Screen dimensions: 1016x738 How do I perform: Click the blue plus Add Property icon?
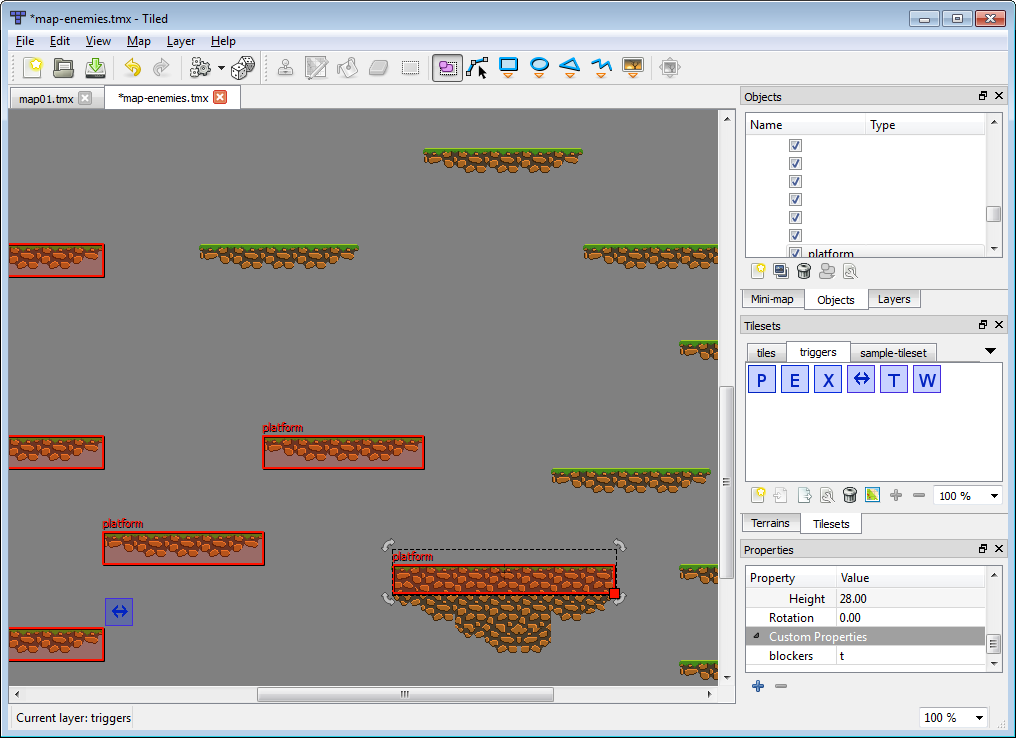(758, 686)
